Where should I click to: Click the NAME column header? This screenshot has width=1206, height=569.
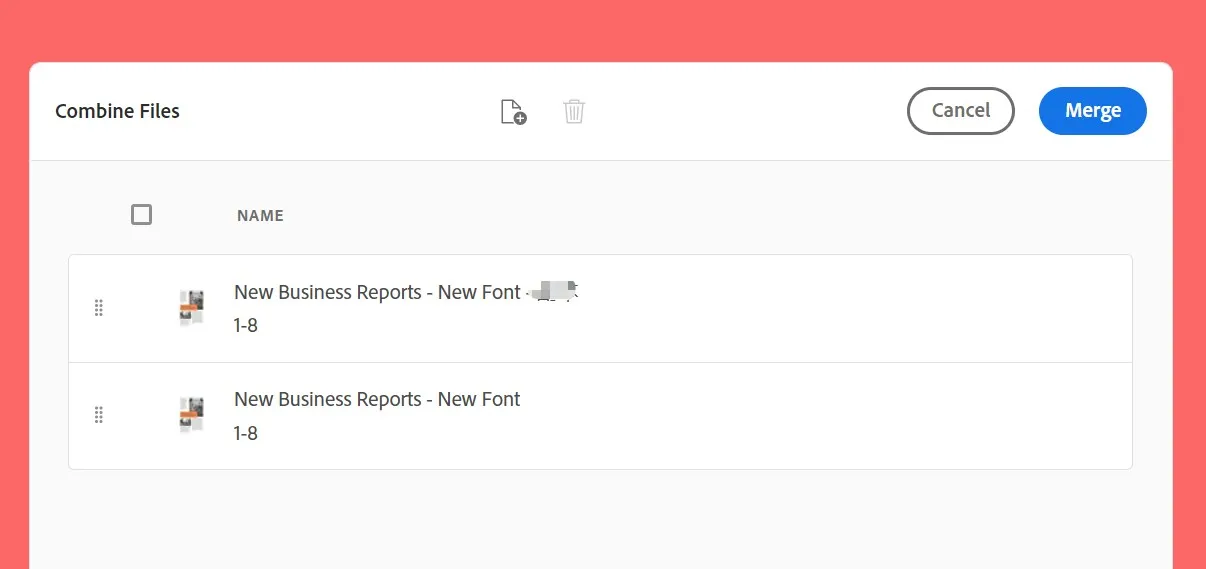(260, 215)
